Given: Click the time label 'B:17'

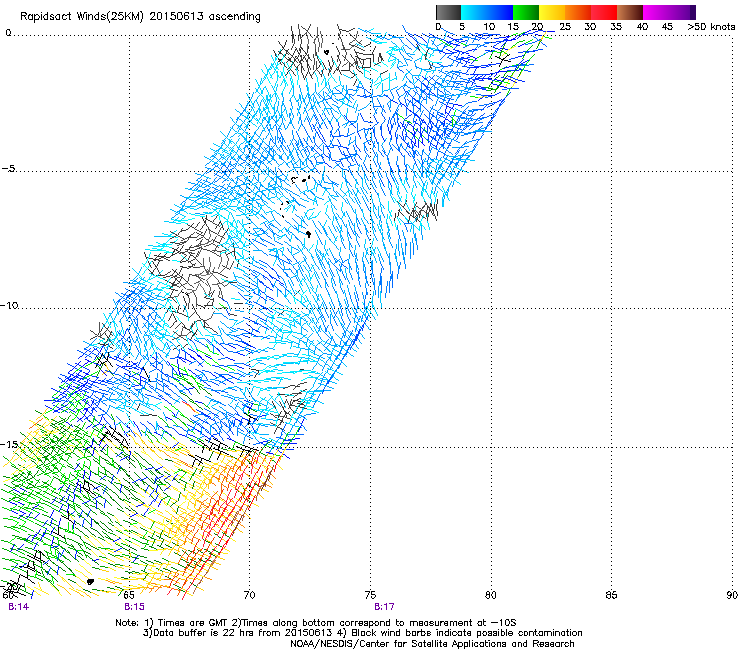Looking at the screenshot, I should [x=384, y=607].
